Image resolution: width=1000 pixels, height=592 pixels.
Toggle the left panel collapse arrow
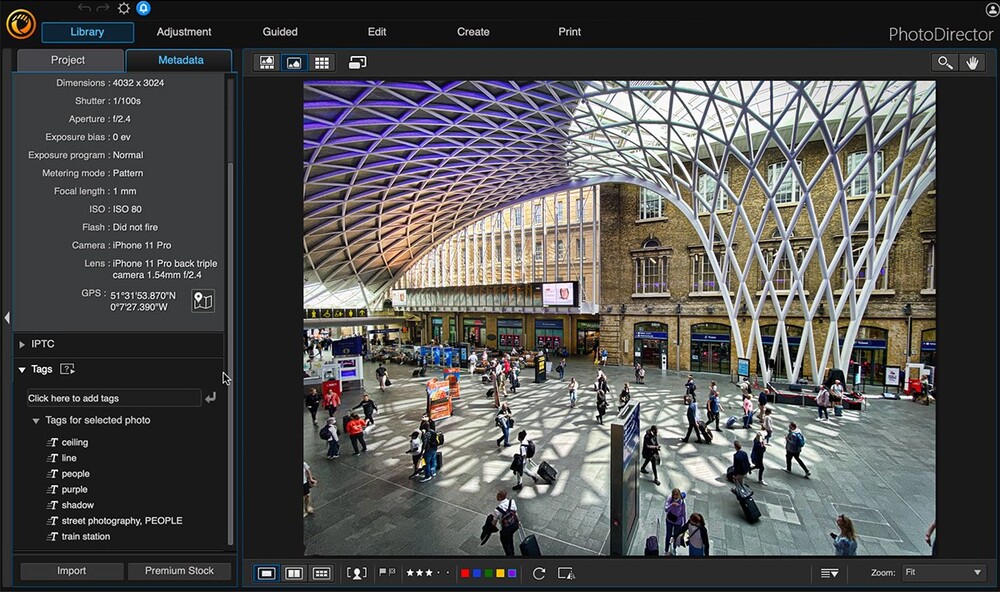6,317
